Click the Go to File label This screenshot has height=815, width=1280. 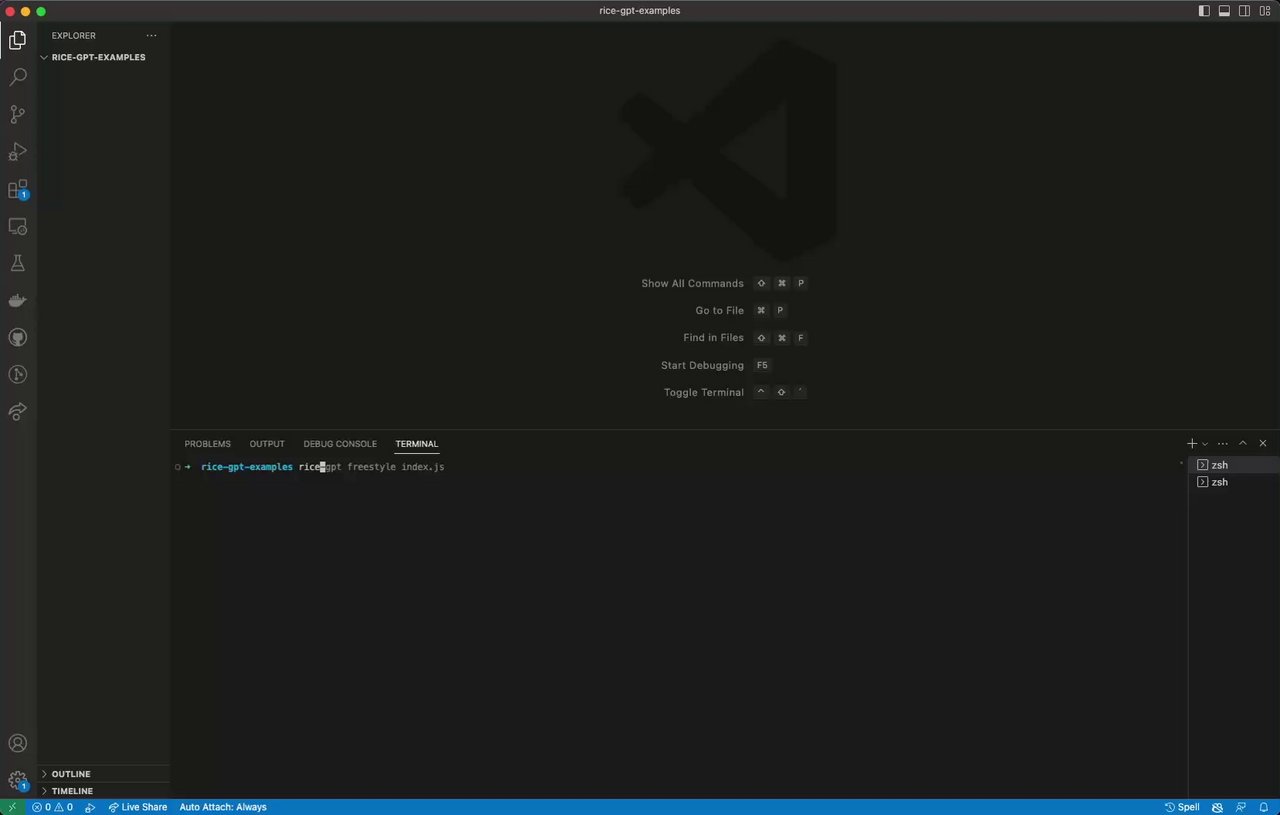coord(720,311)
